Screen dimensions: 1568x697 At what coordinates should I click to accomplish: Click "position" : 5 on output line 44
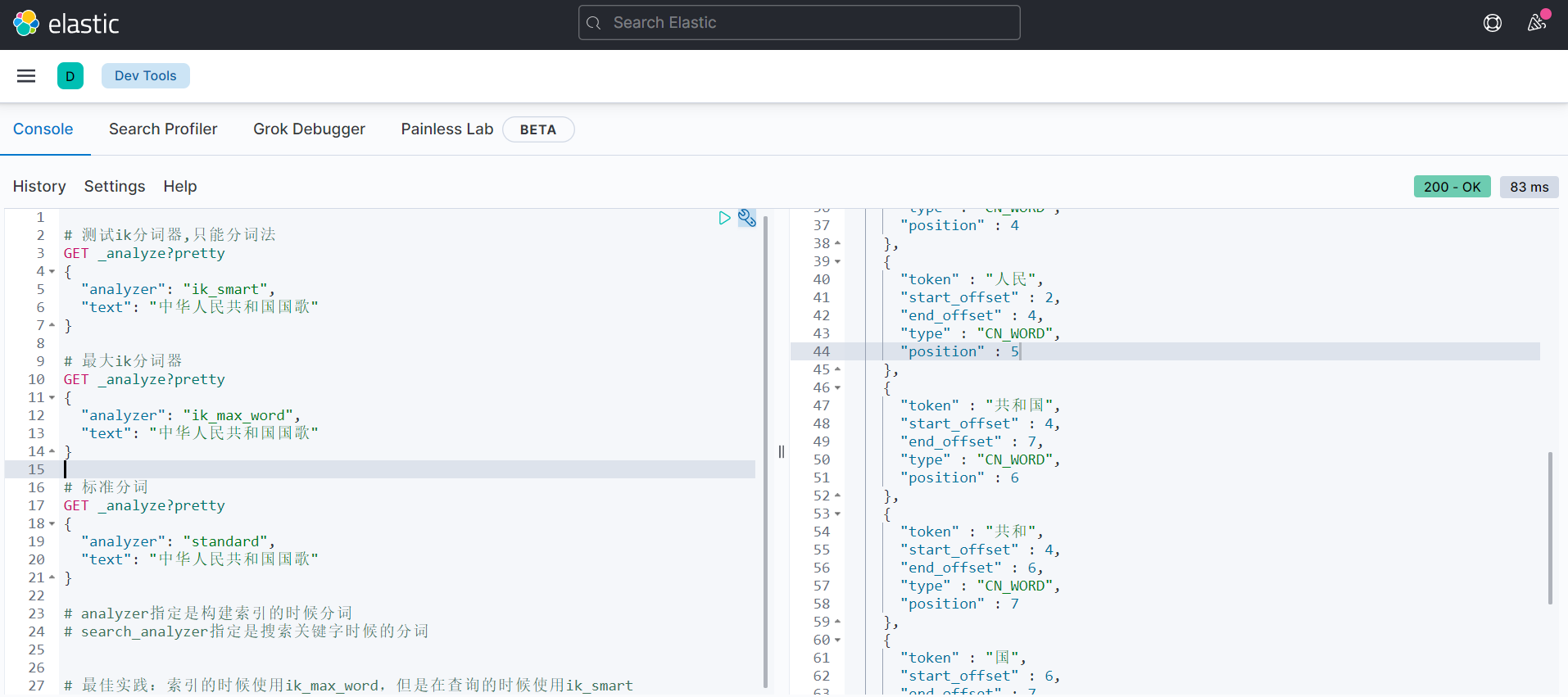[x=959, y=352]
